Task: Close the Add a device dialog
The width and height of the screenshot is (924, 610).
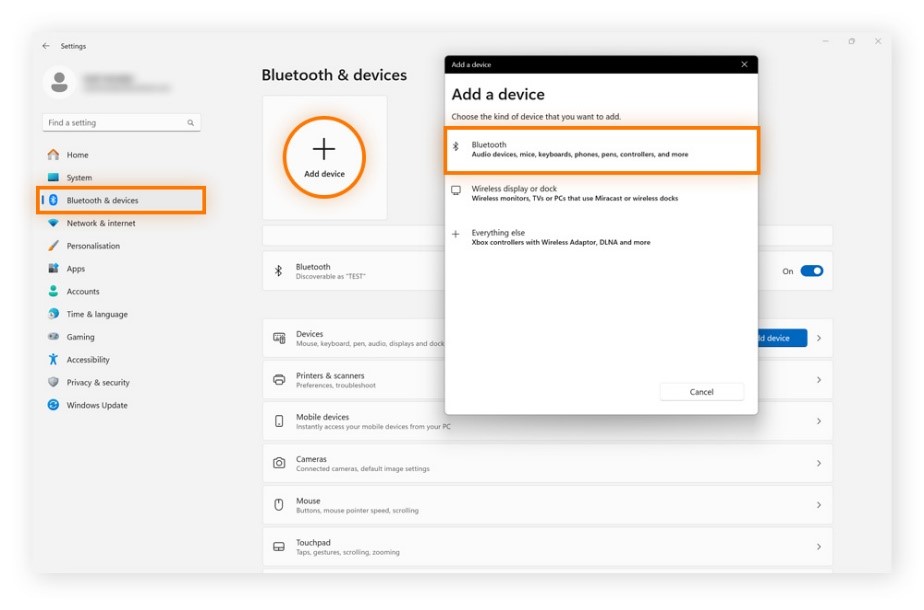Action: (744, 64)
